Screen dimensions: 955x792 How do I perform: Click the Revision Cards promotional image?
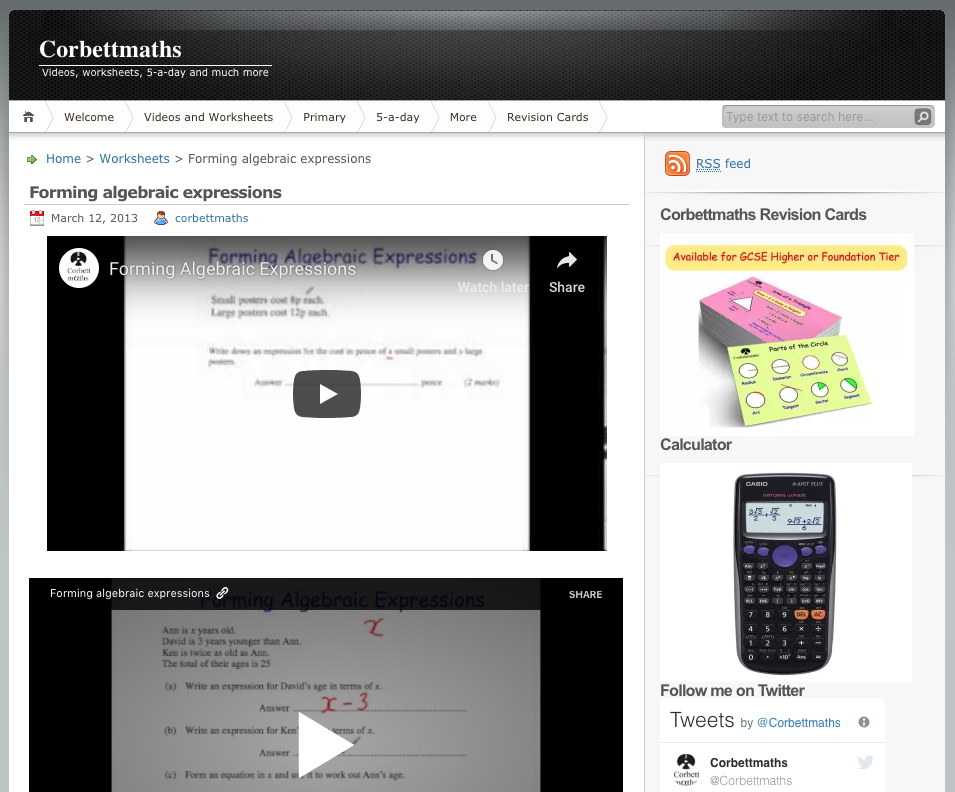click(786, 335)
